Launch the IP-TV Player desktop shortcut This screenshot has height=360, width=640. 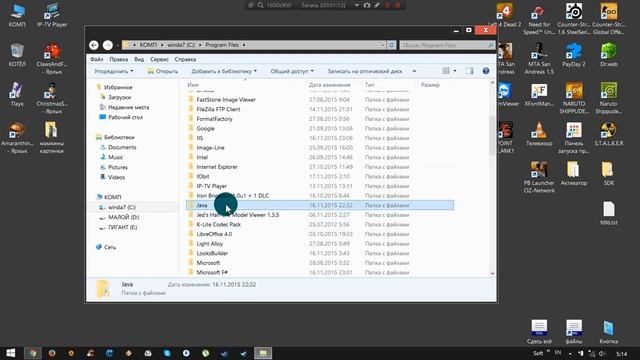(52, 16)
